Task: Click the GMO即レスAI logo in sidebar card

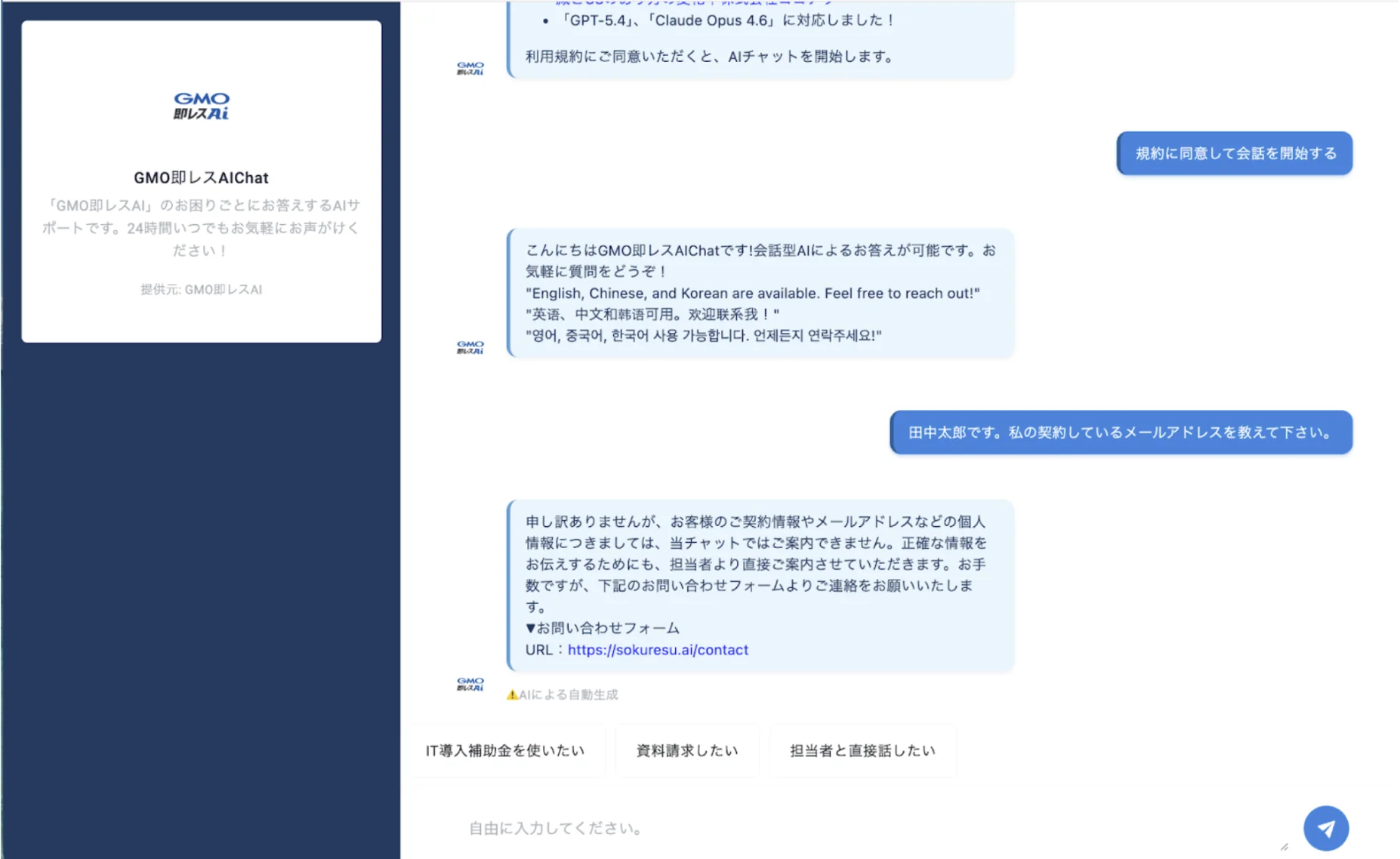Action: (x=201, y=106)
